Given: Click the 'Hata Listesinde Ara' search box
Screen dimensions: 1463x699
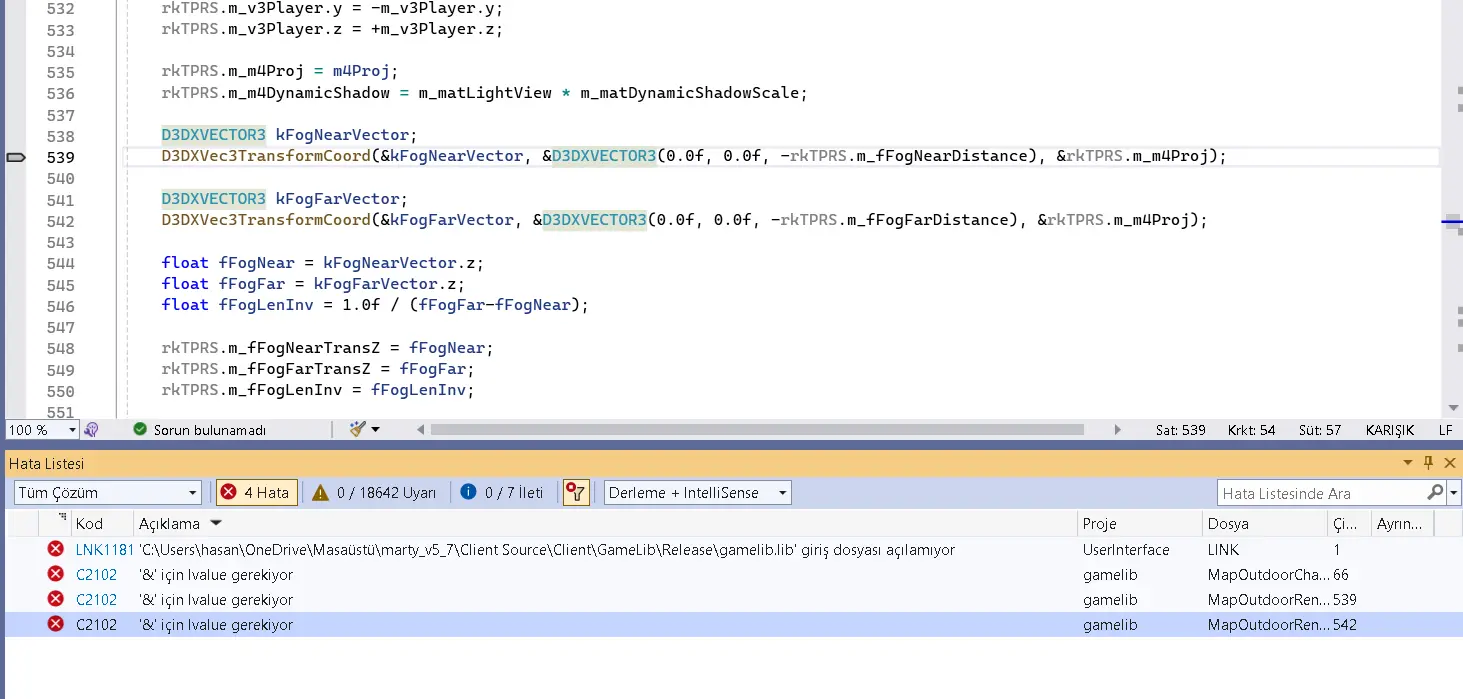Looking at the screenshot, I should click(x=1321, y=493).
